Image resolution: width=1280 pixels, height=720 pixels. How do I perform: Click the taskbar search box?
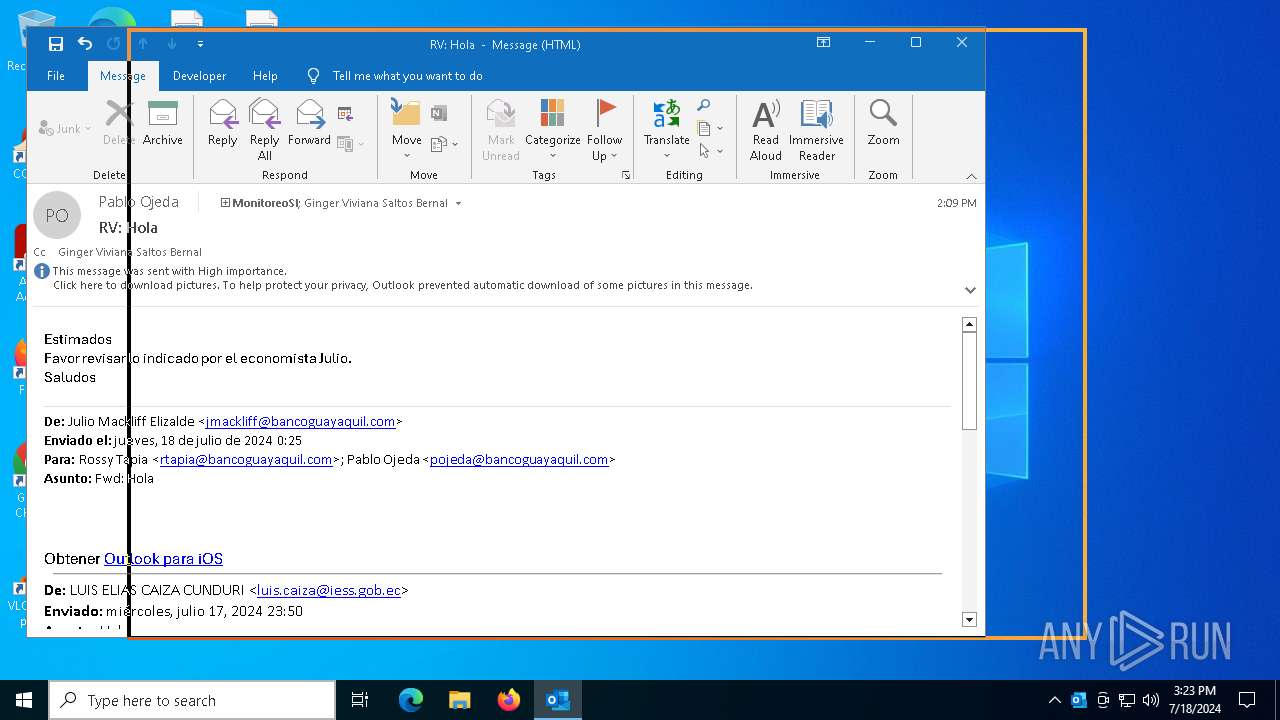192,700
